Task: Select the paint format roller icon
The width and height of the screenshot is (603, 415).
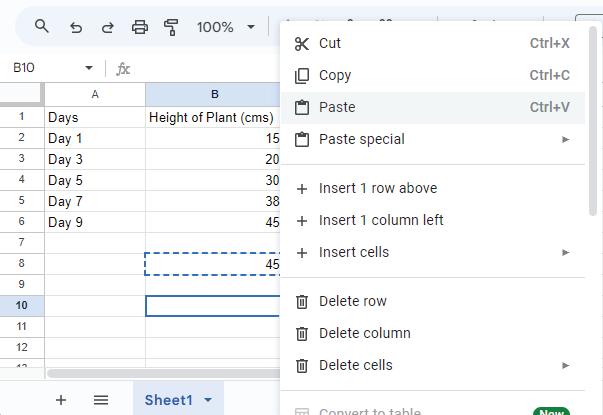Action: point(171,27)
